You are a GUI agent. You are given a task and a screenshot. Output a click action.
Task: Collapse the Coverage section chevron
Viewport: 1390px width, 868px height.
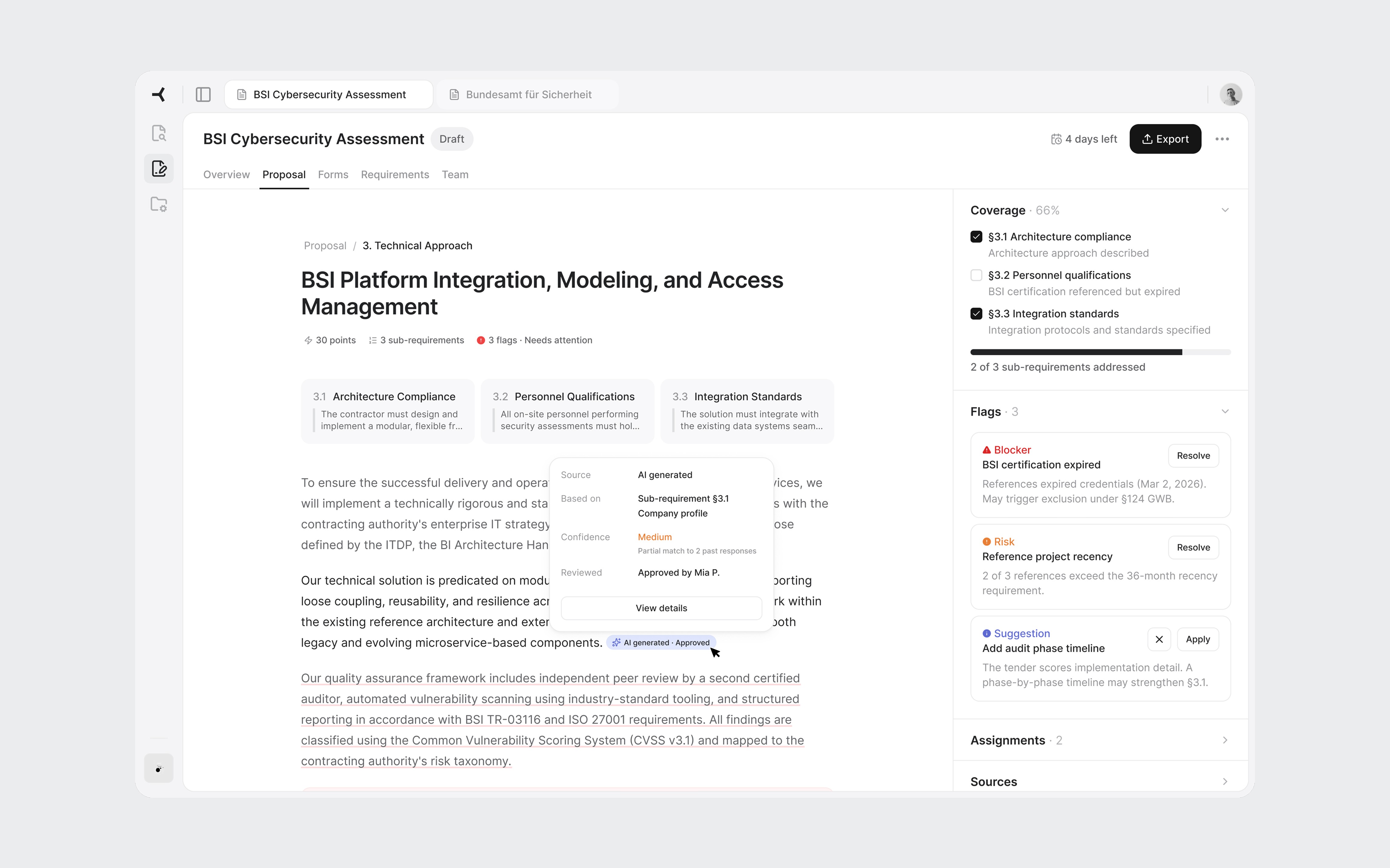pos(1225,210)
